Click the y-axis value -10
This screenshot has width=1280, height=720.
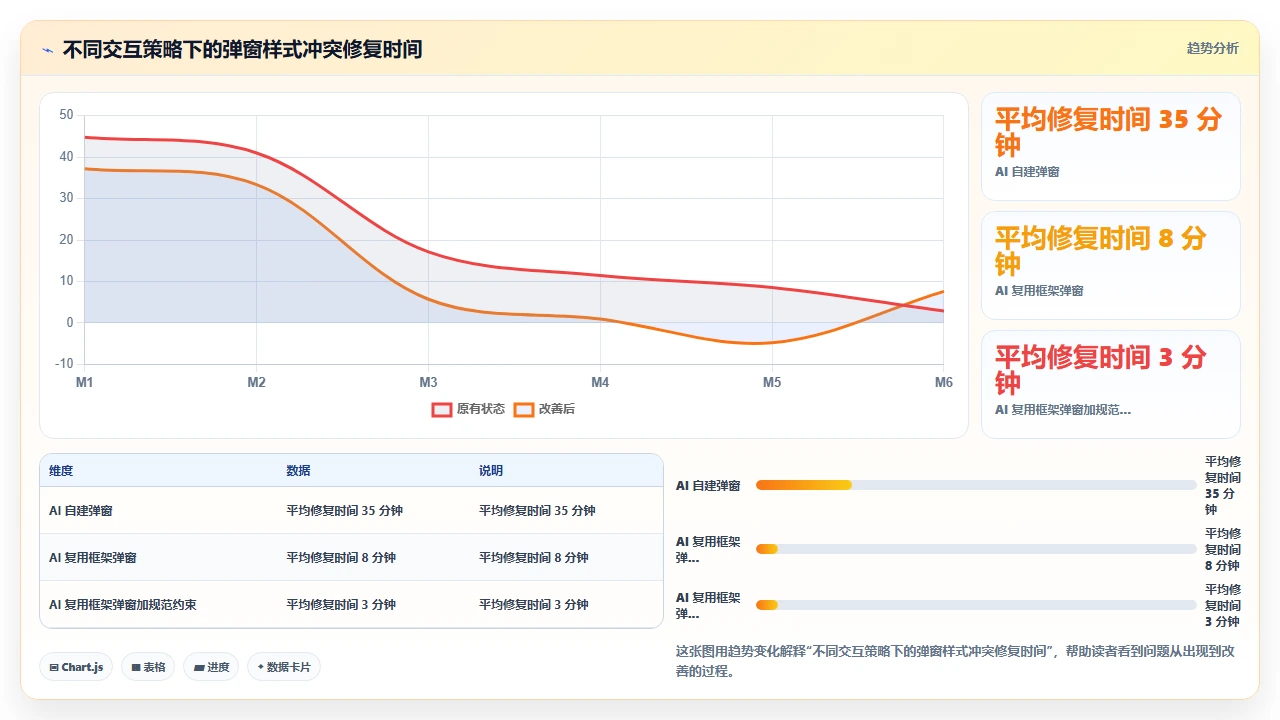click(x=64, y=364)
